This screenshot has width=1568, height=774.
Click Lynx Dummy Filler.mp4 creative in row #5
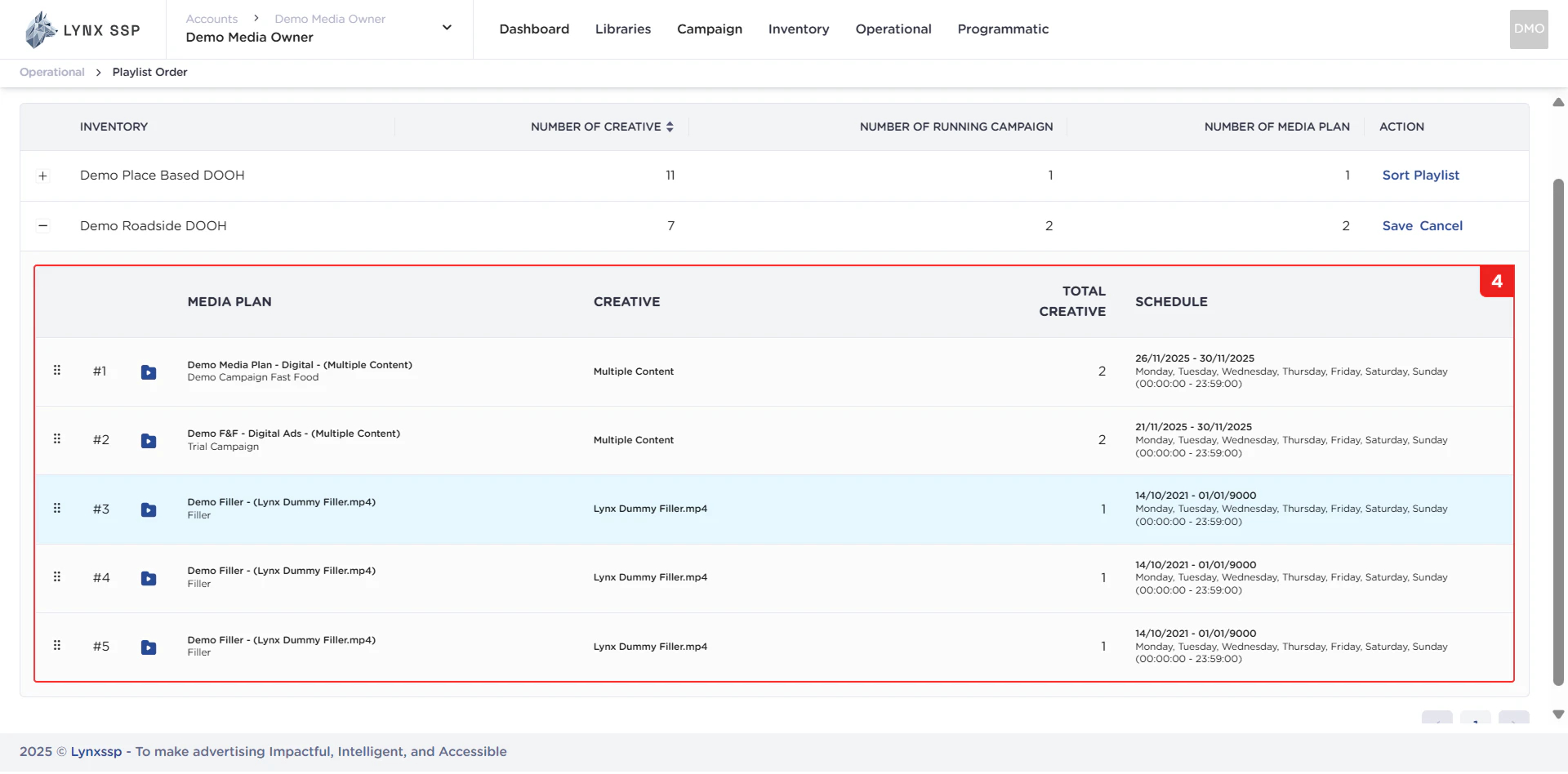pos(650,647)
